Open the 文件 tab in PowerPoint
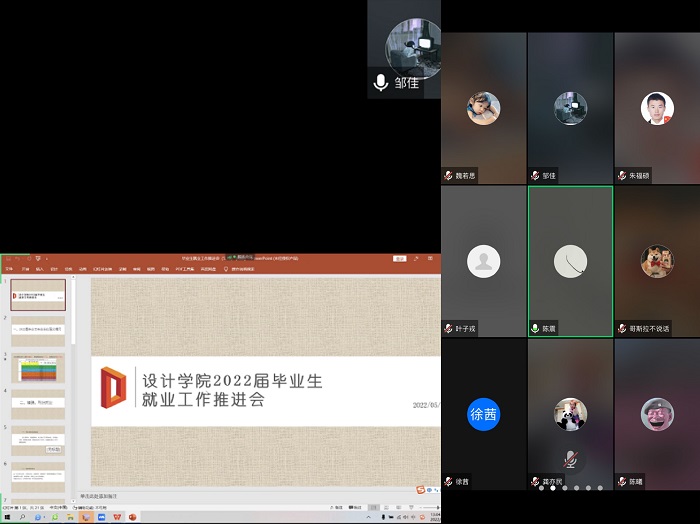The width and height of the screenshot is (700, 524). click(9, 269)
